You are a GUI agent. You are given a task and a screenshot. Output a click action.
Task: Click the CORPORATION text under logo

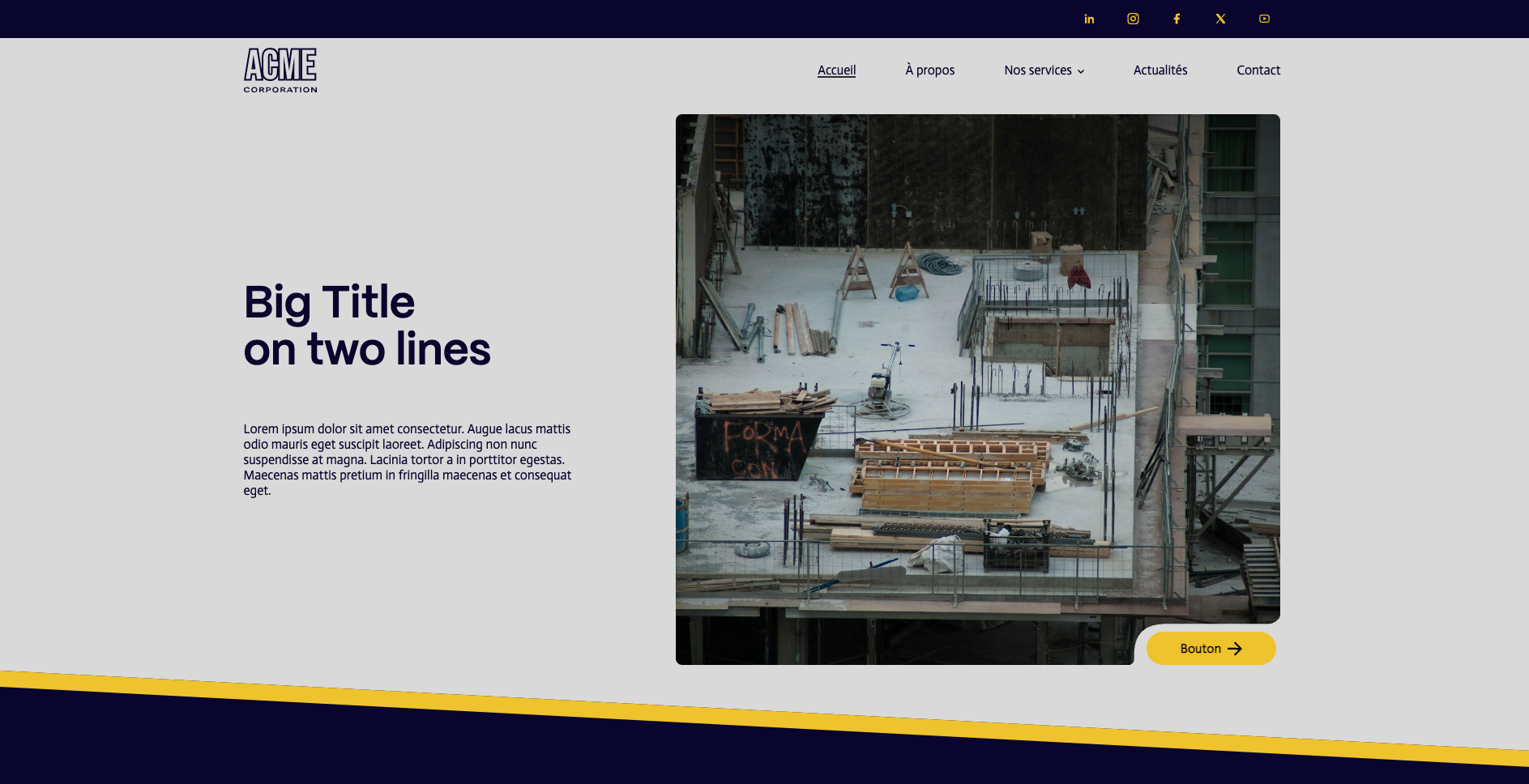coord(280,90)
